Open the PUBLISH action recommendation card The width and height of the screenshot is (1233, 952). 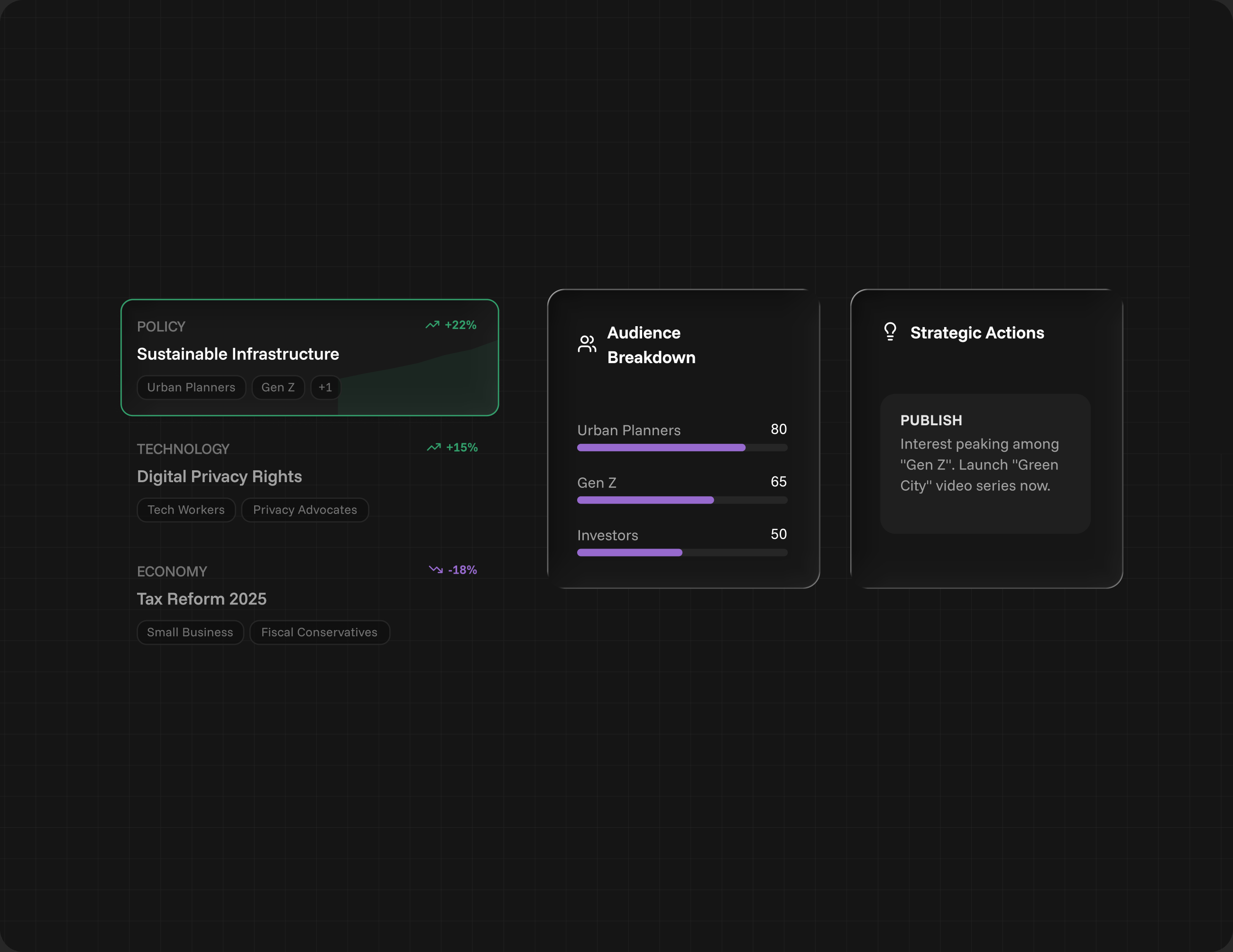[985, 464]
